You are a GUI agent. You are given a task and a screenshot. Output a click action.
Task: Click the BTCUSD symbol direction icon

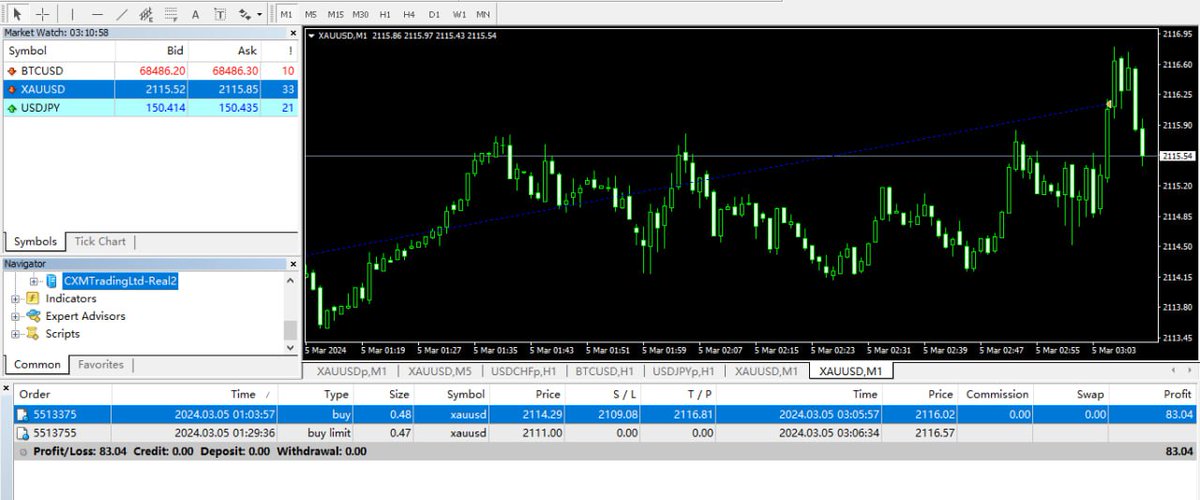(x=11, y=71)
